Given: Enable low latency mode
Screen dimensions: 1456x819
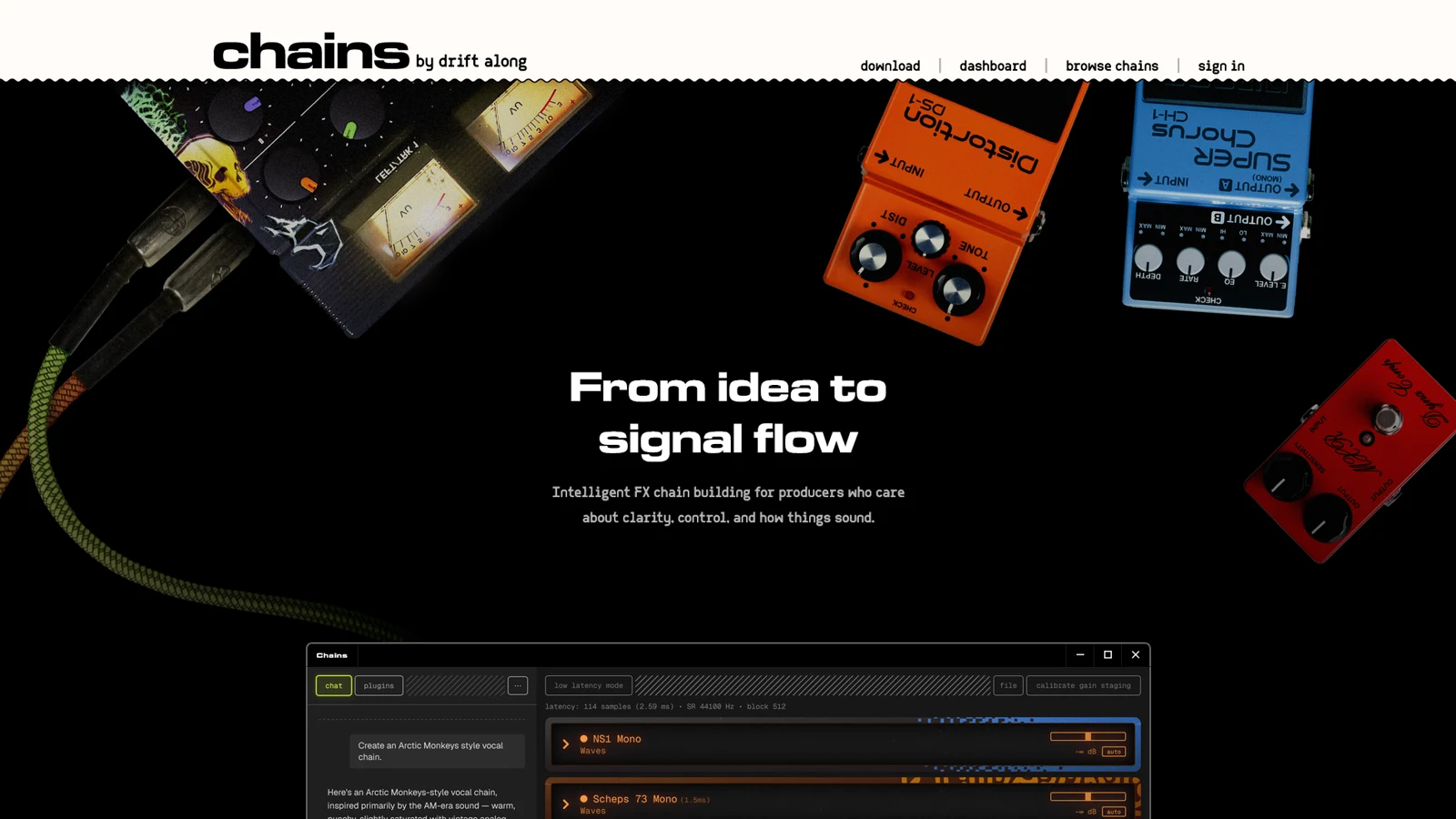Looking at the screenshot, I should point(589,685).
